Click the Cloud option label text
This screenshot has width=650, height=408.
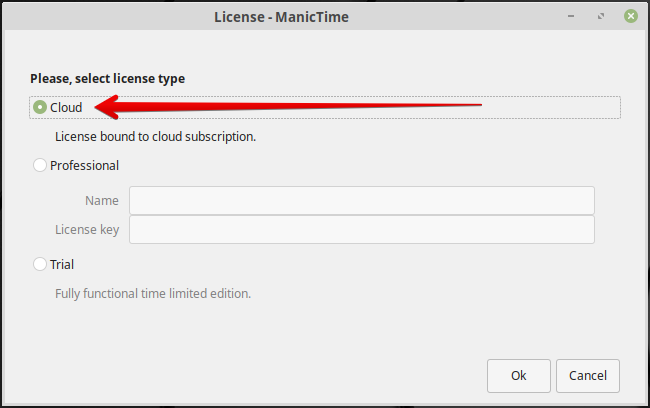point(66,108)
